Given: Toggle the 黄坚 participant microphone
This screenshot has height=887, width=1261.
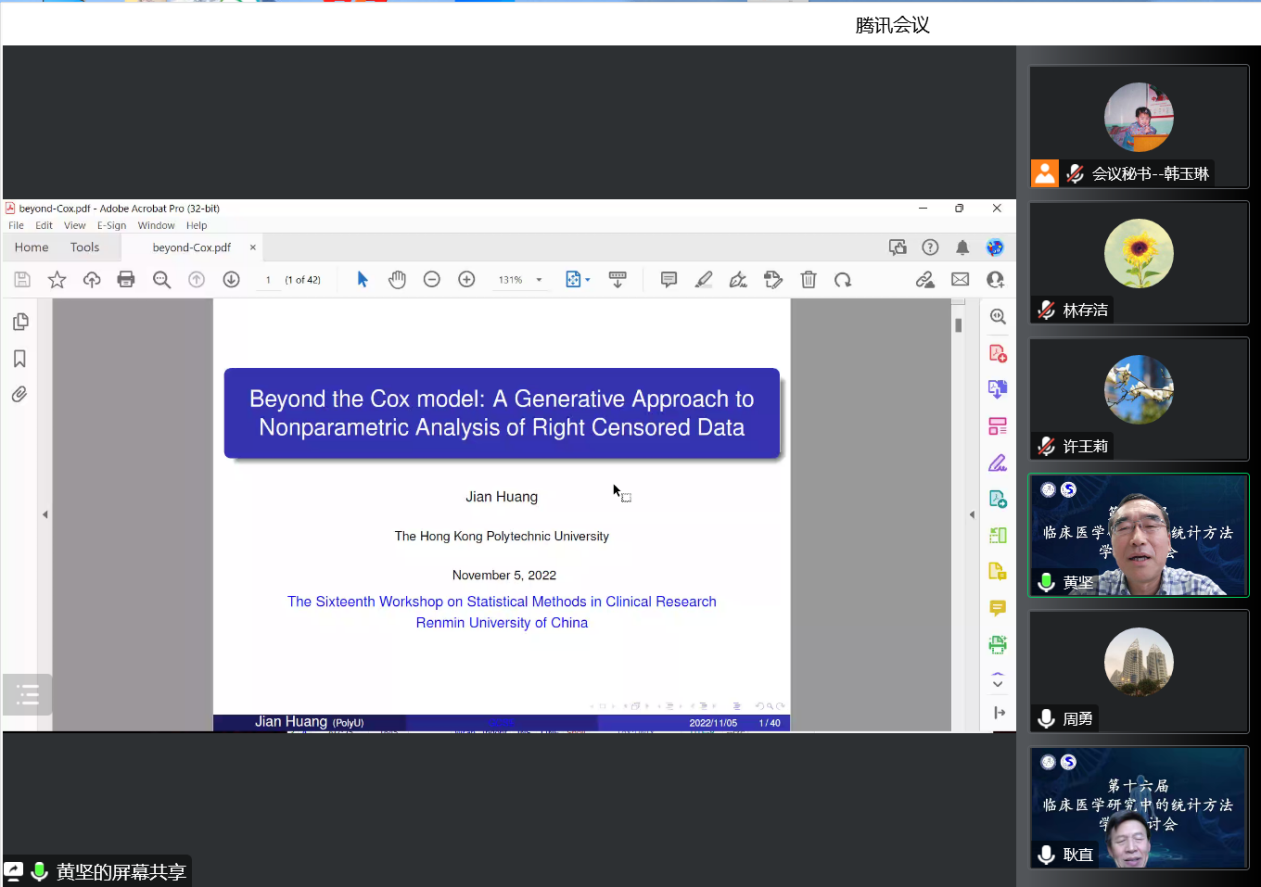Looking at the screenshot, I should click(x=1046, y=582).
